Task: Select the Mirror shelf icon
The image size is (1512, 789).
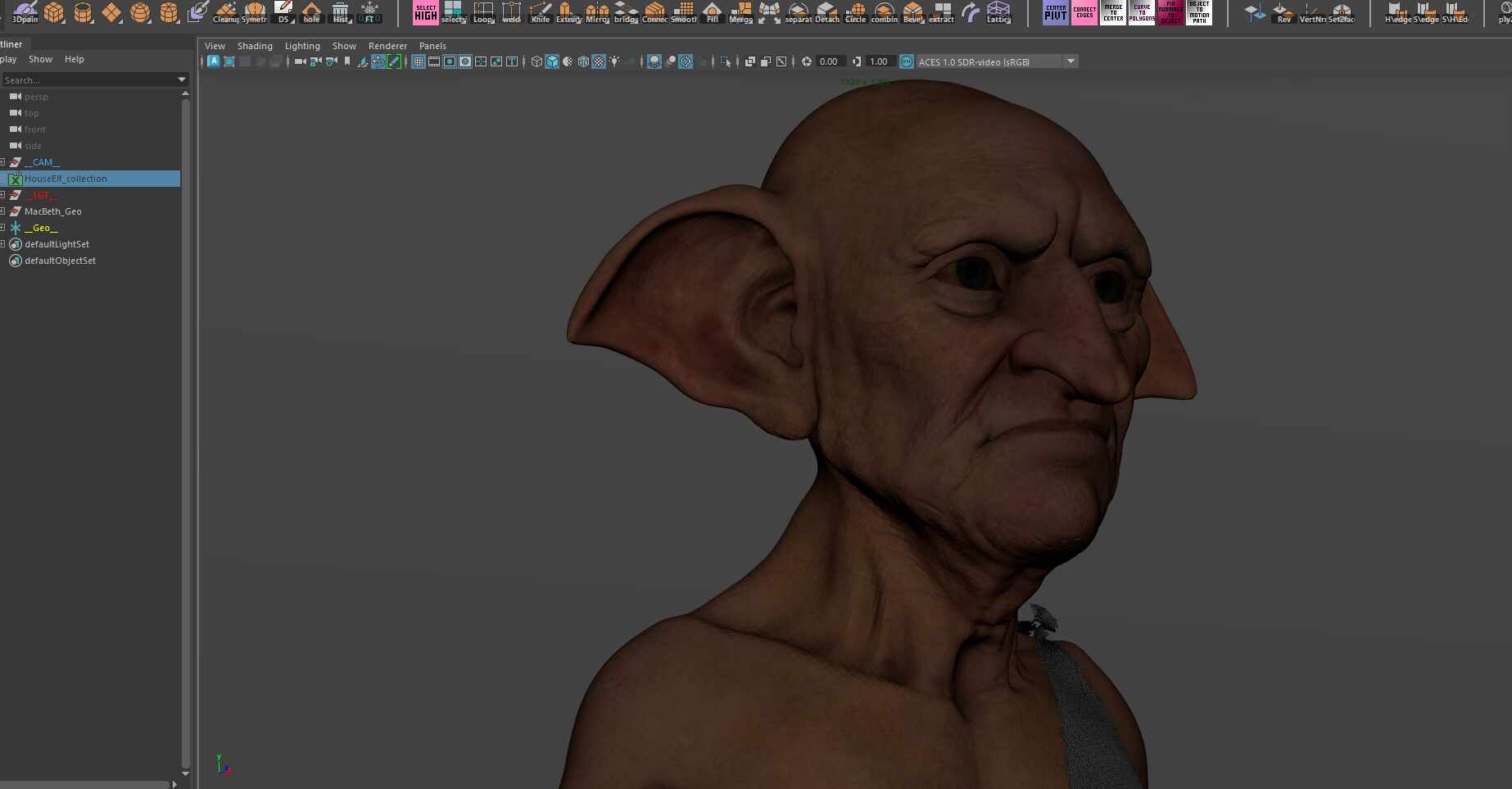Action: [x=597, y=12]
